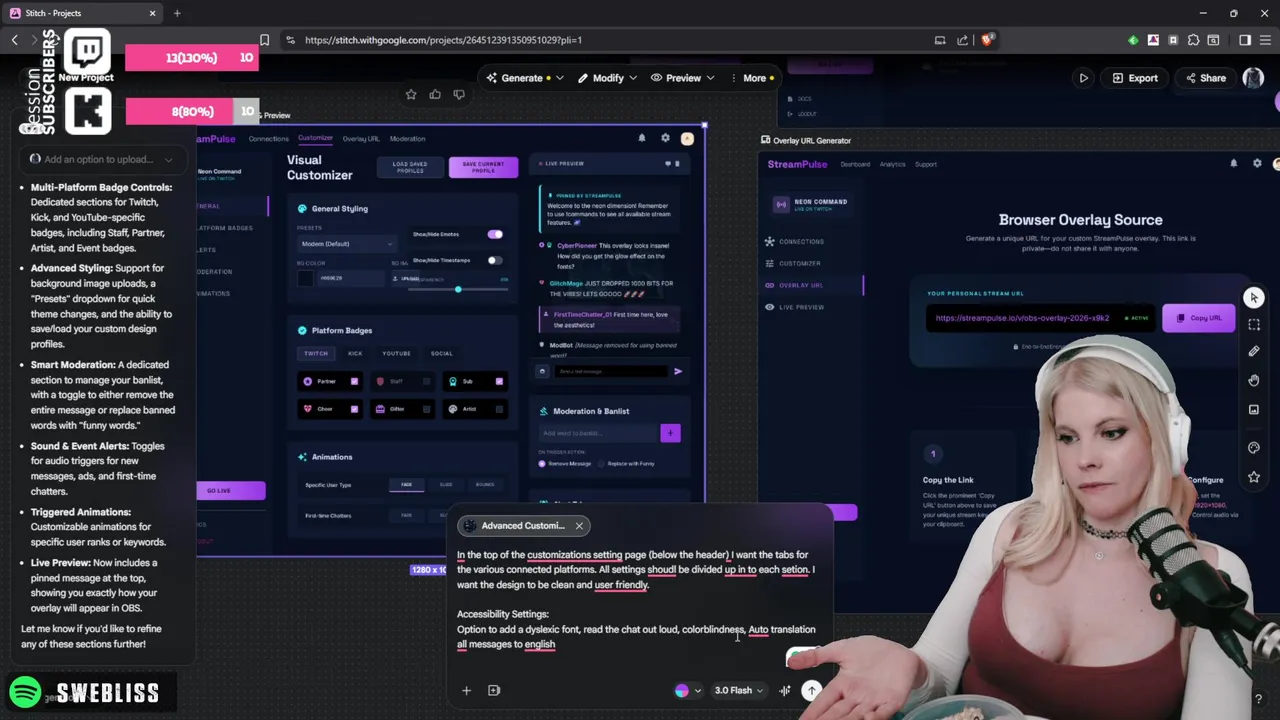Viewport: 1280px width, 720px height.
Task: Click the bell icon in Customizer frame
Action: pyautogui.click(x=642, y=138)
